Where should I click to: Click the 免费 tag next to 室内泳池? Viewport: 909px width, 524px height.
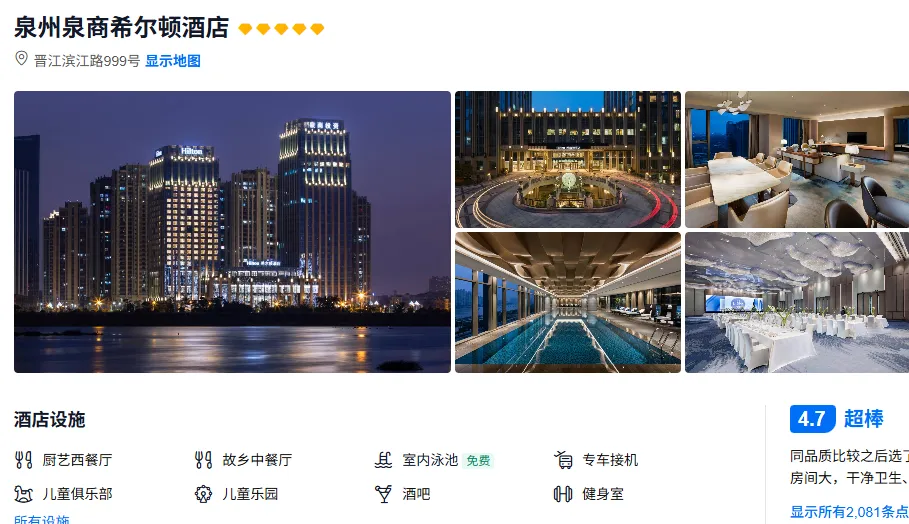click(478, 461)
